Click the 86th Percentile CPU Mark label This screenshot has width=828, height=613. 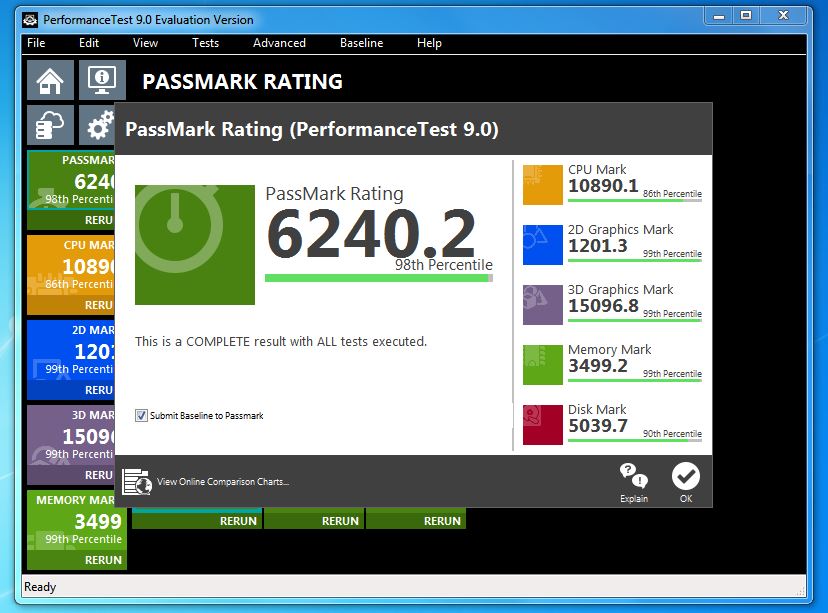[672, 194]
